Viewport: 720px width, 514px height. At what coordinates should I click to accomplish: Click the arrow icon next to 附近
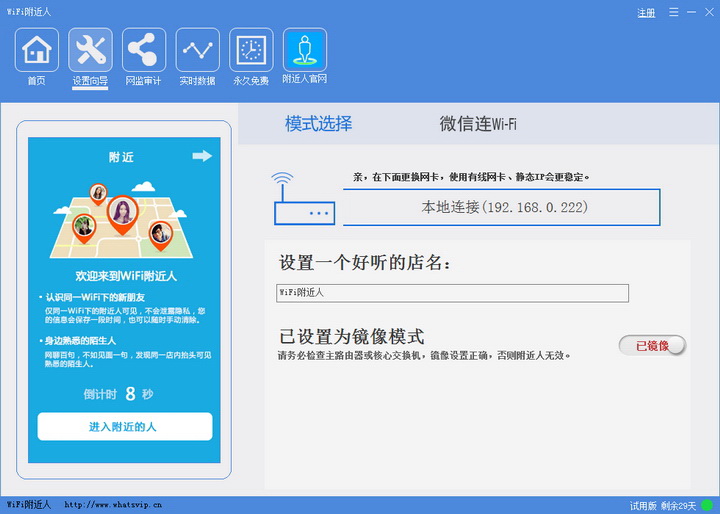tap(202, 156)
